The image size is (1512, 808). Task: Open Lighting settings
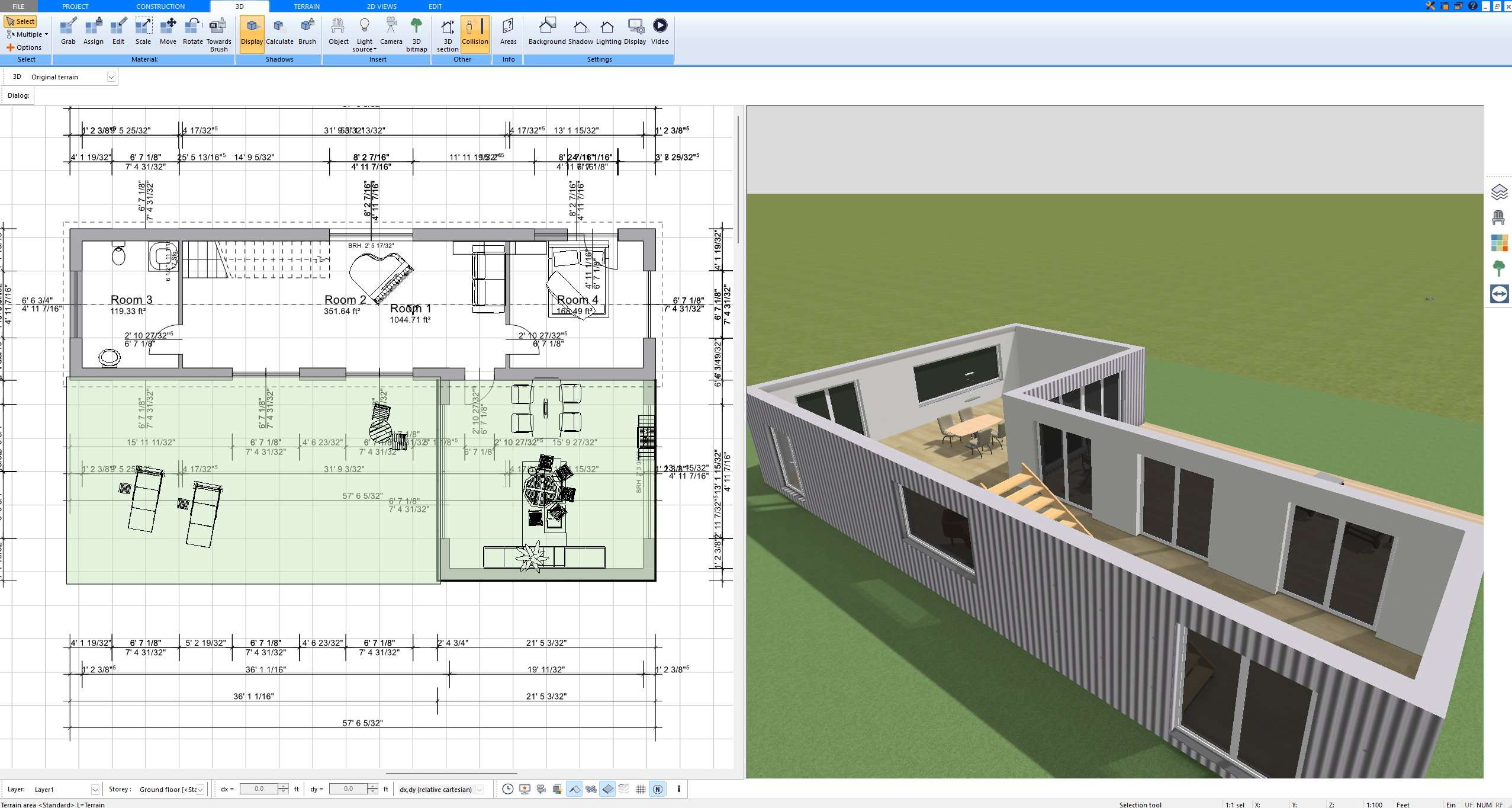pyautogui.click(x=608, y=31)
